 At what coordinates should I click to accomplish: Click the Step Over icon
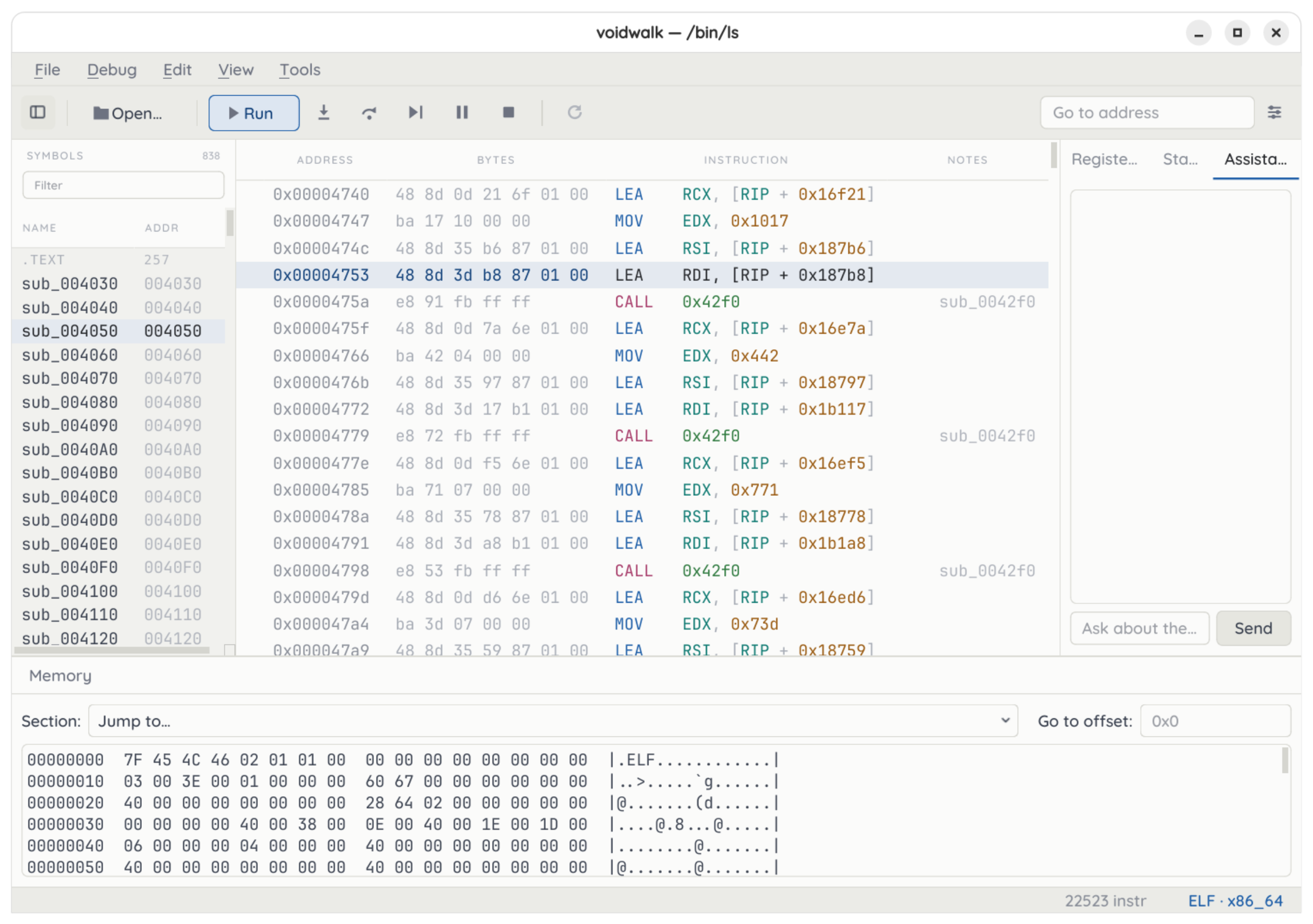point(370,113)
